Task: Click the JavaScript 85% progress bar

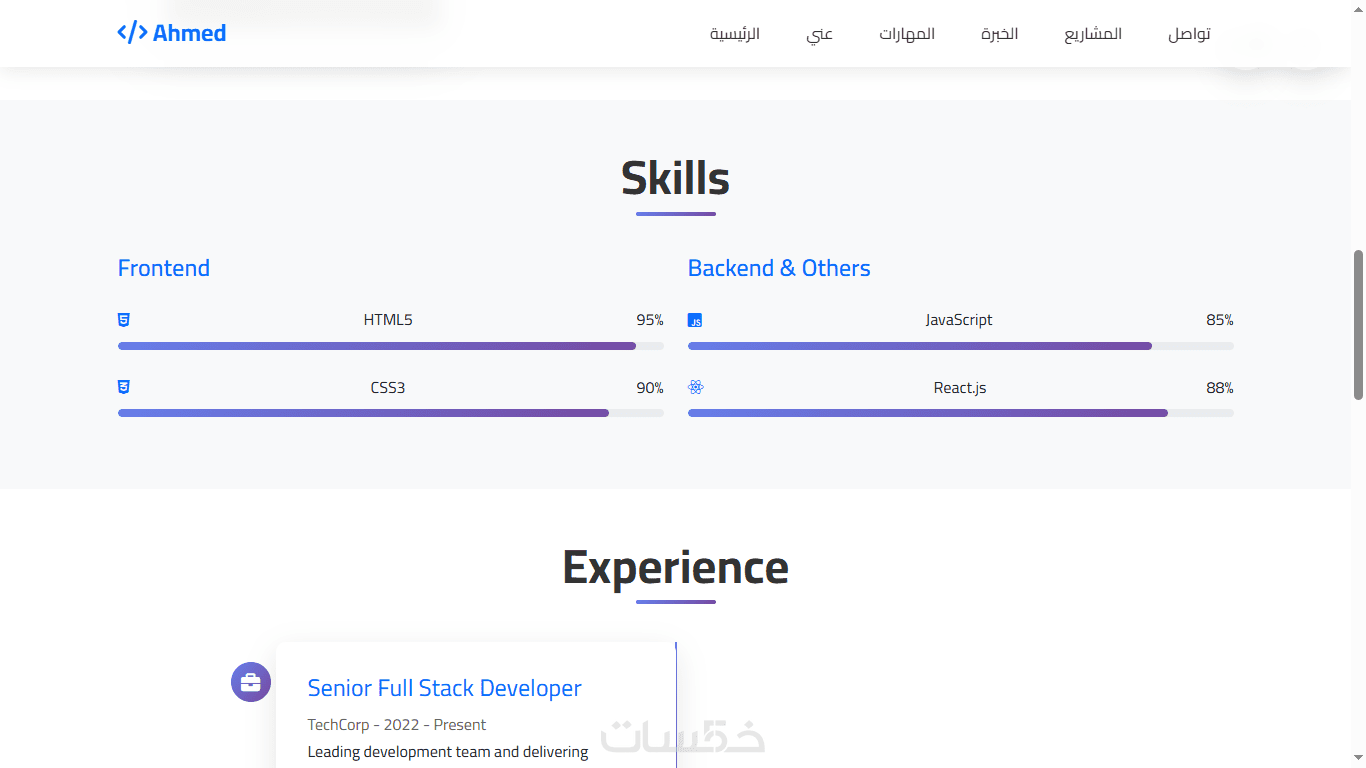Action: (x=960, y=346)
